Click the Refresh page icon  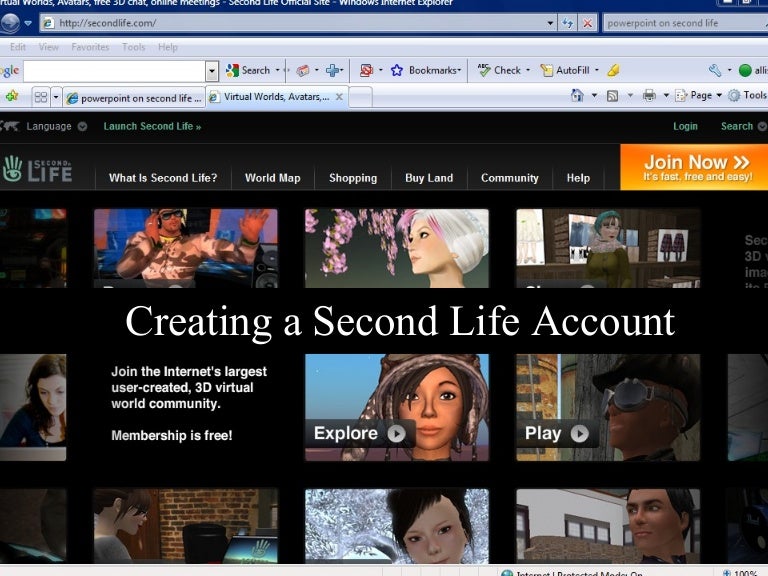pyautogui.click(x=568, y=23)
